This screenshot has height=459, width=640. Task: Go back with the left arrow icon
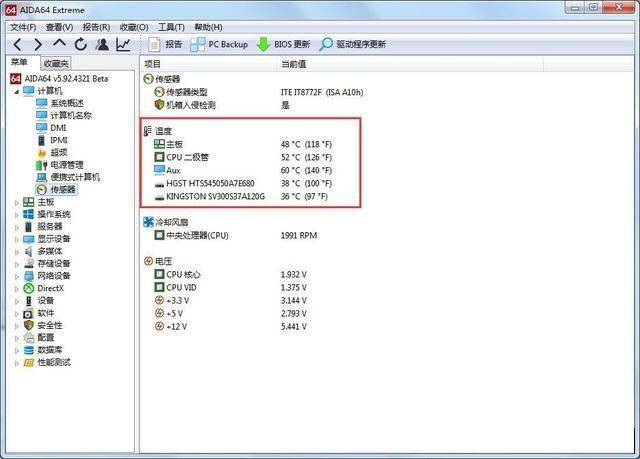coord(18,44)
